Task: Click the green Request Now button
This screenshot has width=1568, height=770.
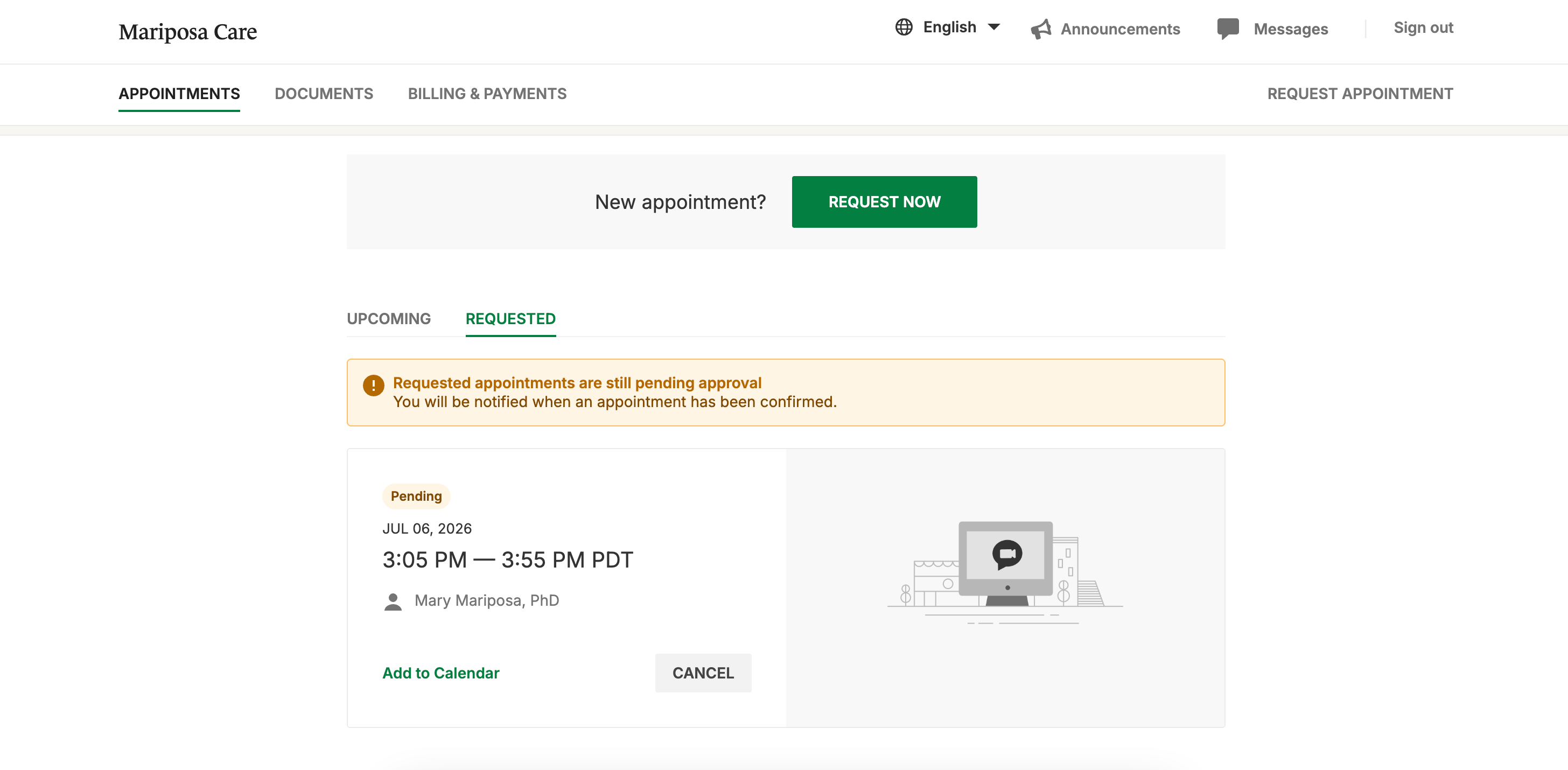Action: 884,202
